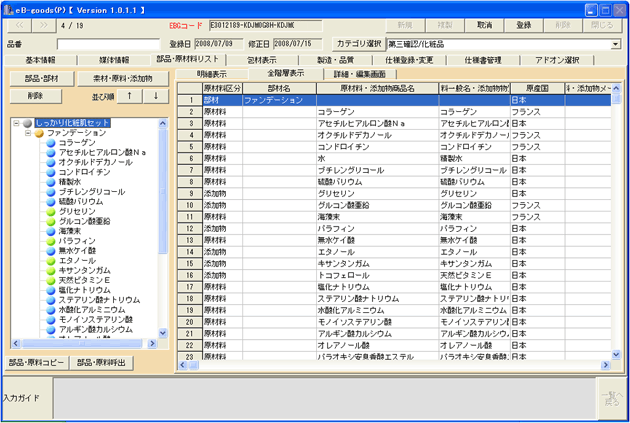Move item down with the ↓ arrow button

pos(156,96)
